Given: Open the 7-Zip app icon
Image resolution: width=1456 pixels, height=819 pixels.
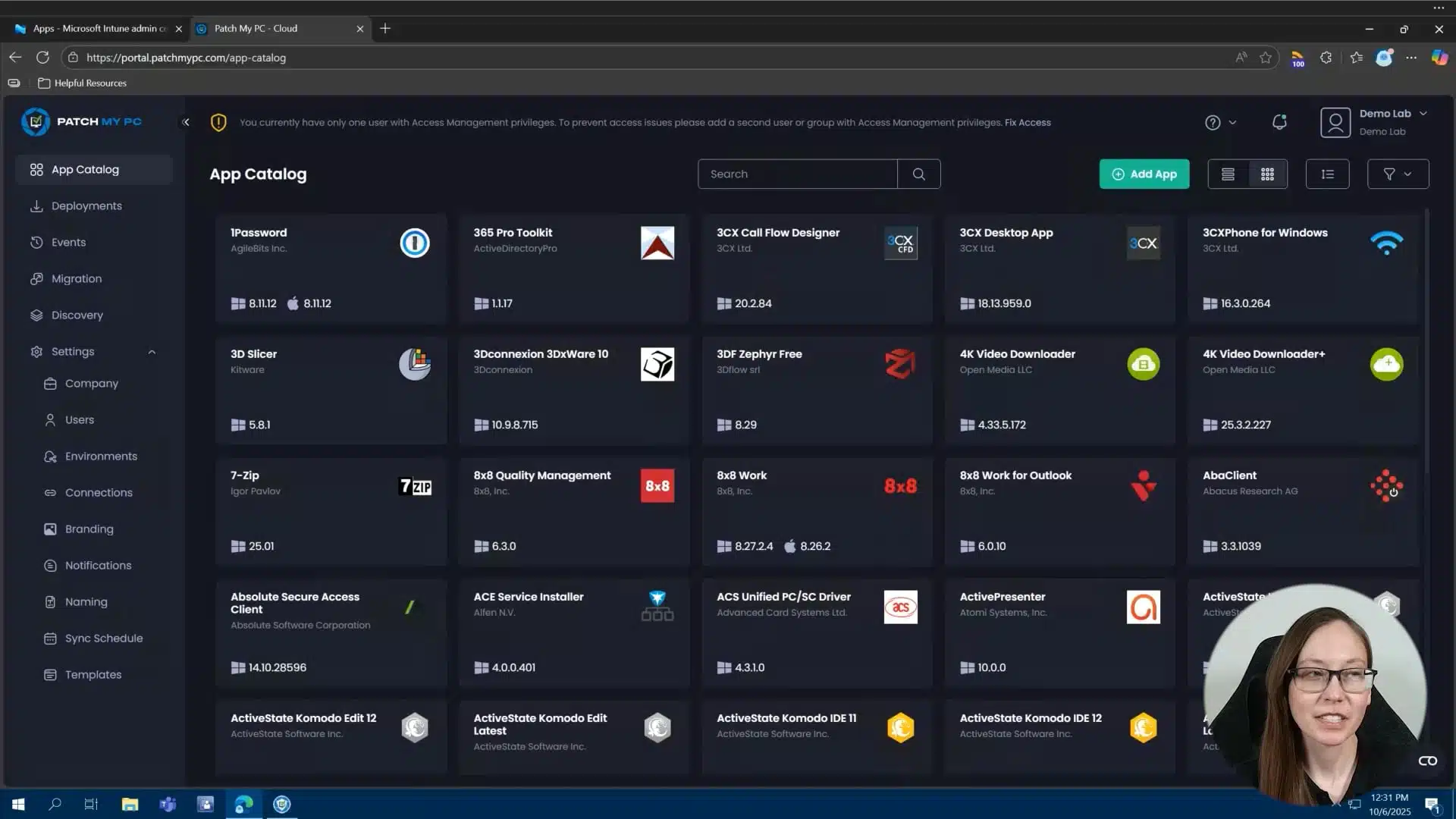Looking at the screenshot, I should click(x=415, y=486).
